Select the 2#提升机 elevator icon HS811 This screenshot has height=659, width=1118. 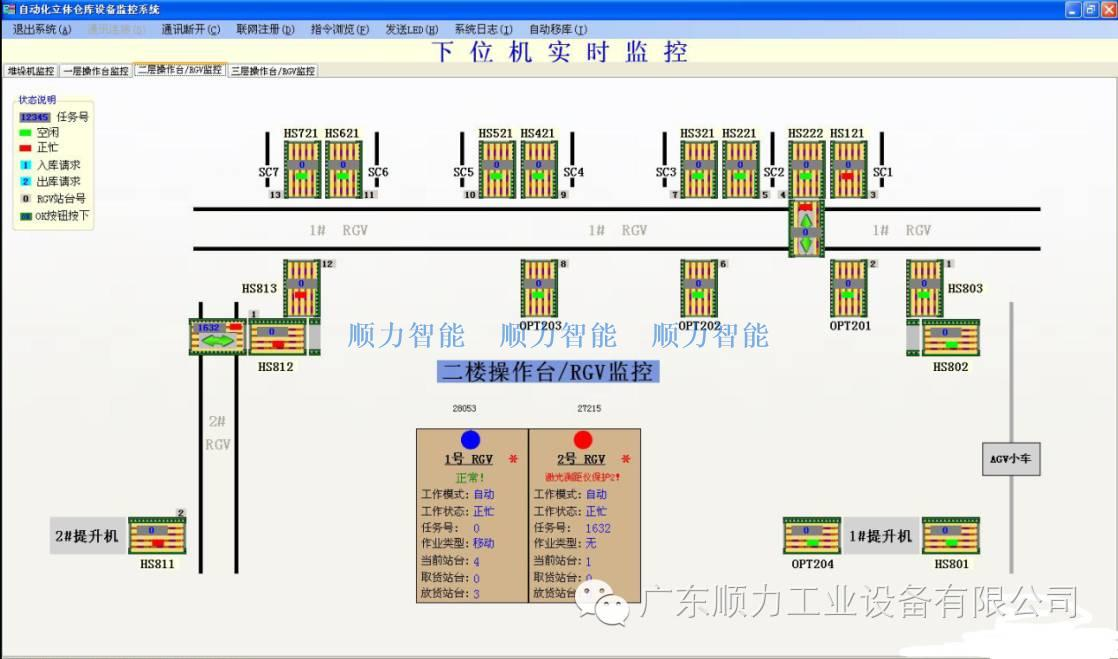click(157, 537)
